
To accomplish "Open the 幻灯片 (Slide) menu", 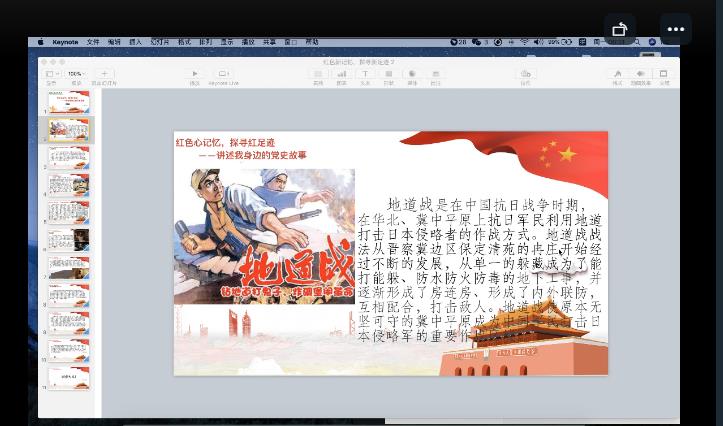I will (160, 42).
